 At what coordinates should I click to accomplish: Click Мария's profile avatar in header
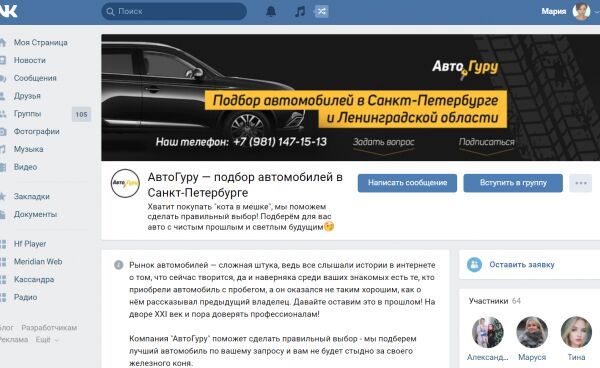(x=581, y=11)
